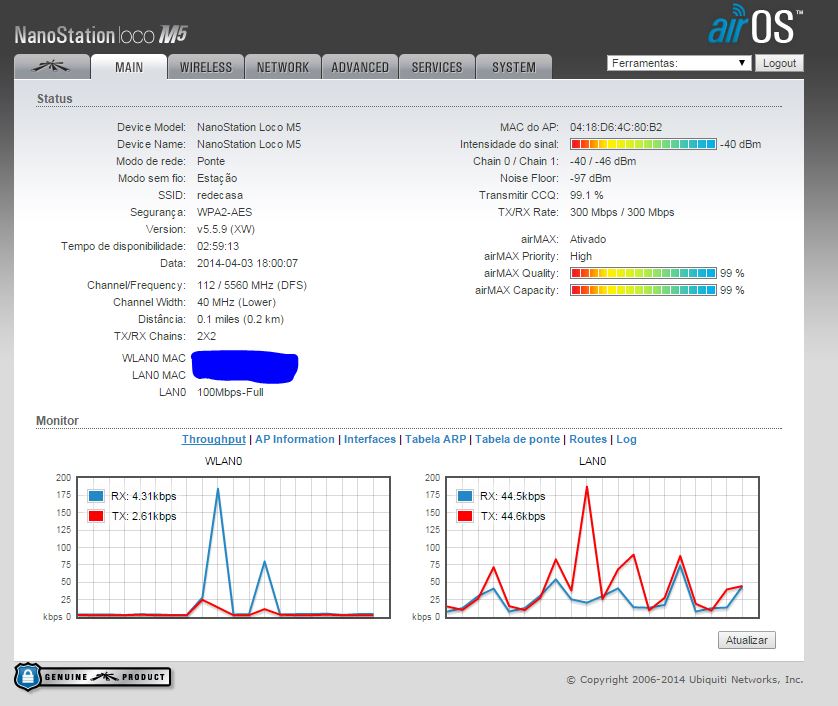Click the Chain value -40 / -46 dBm

point(603,161)
